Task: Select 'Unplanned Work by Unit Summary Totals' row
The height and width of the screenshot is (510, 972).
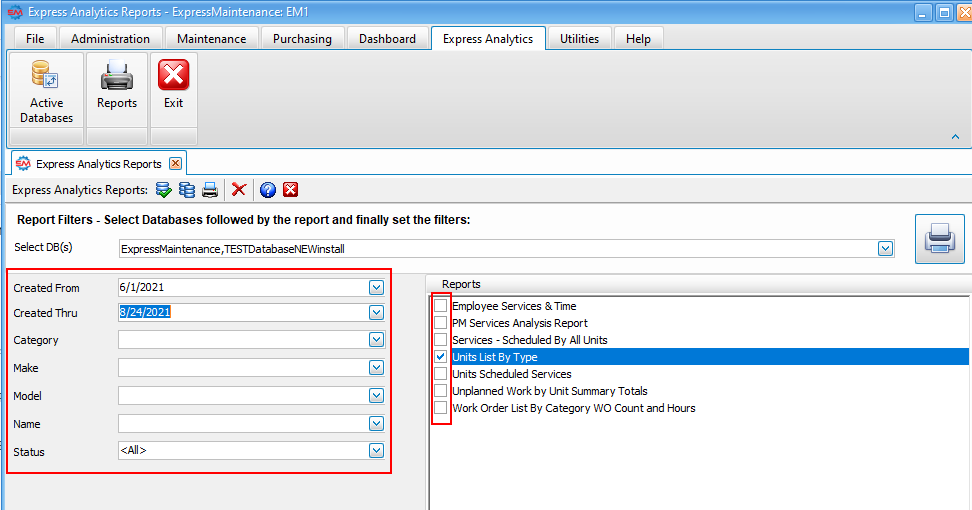Action: (x=550, y=391)
